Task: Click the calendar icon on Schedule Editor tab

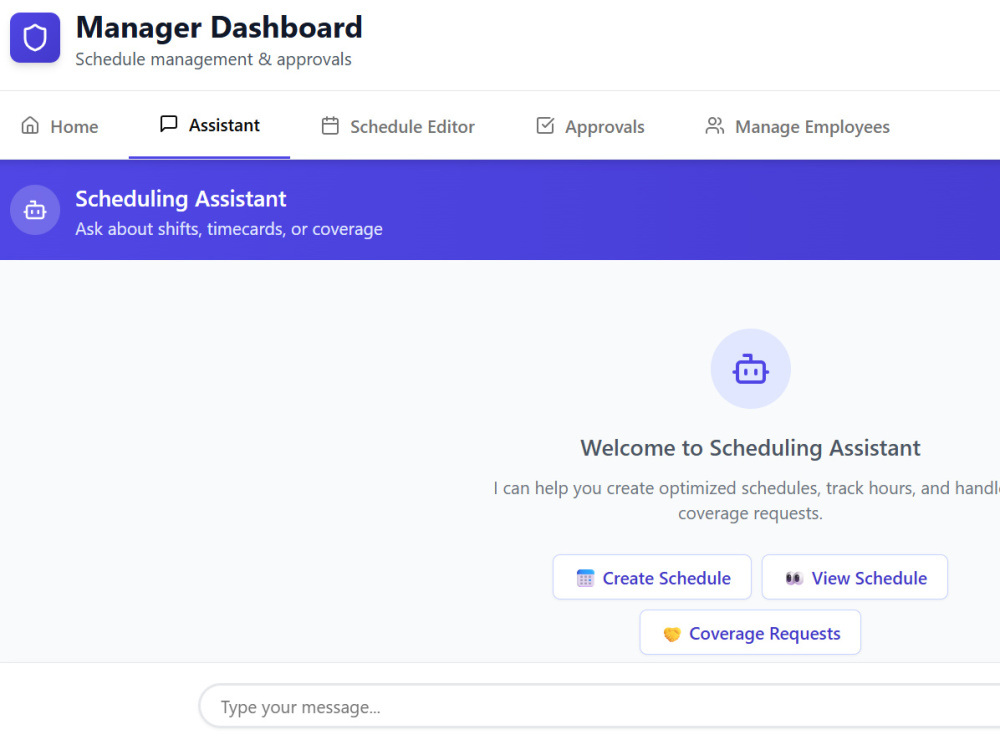Action: tap(330, 126)
